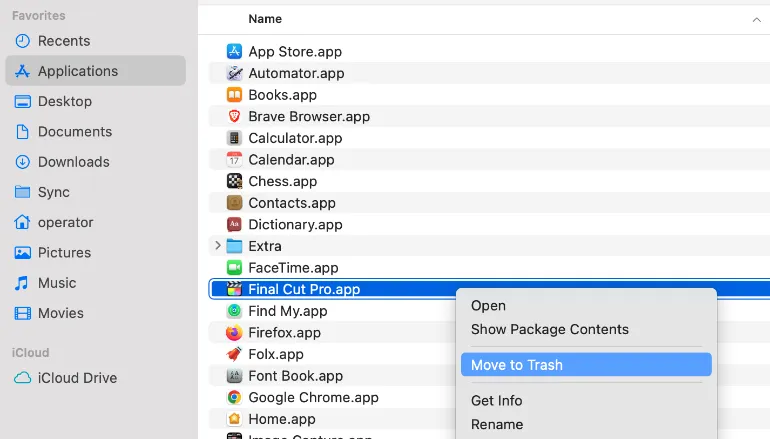Select the Sync folder label in sidebar

pos(54,192)
